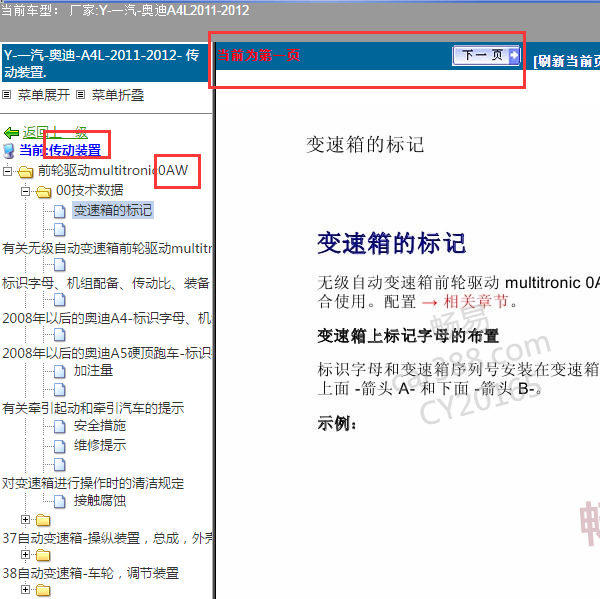Click the page icon beside 安全措施
This screenshot has width=600, height=599.
pos(60,426)
